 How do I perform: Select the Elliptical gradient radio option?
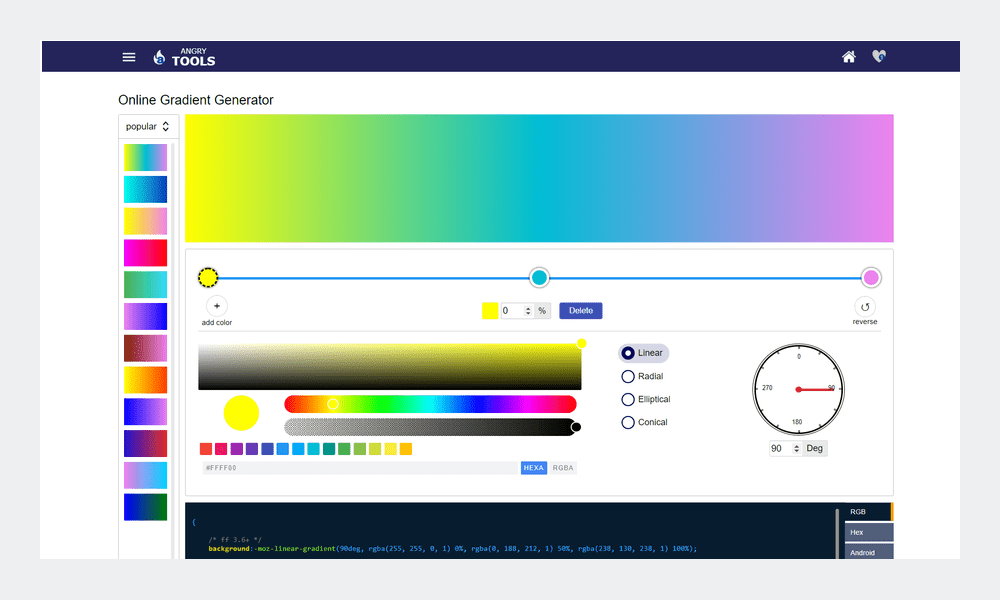[628, 399]
